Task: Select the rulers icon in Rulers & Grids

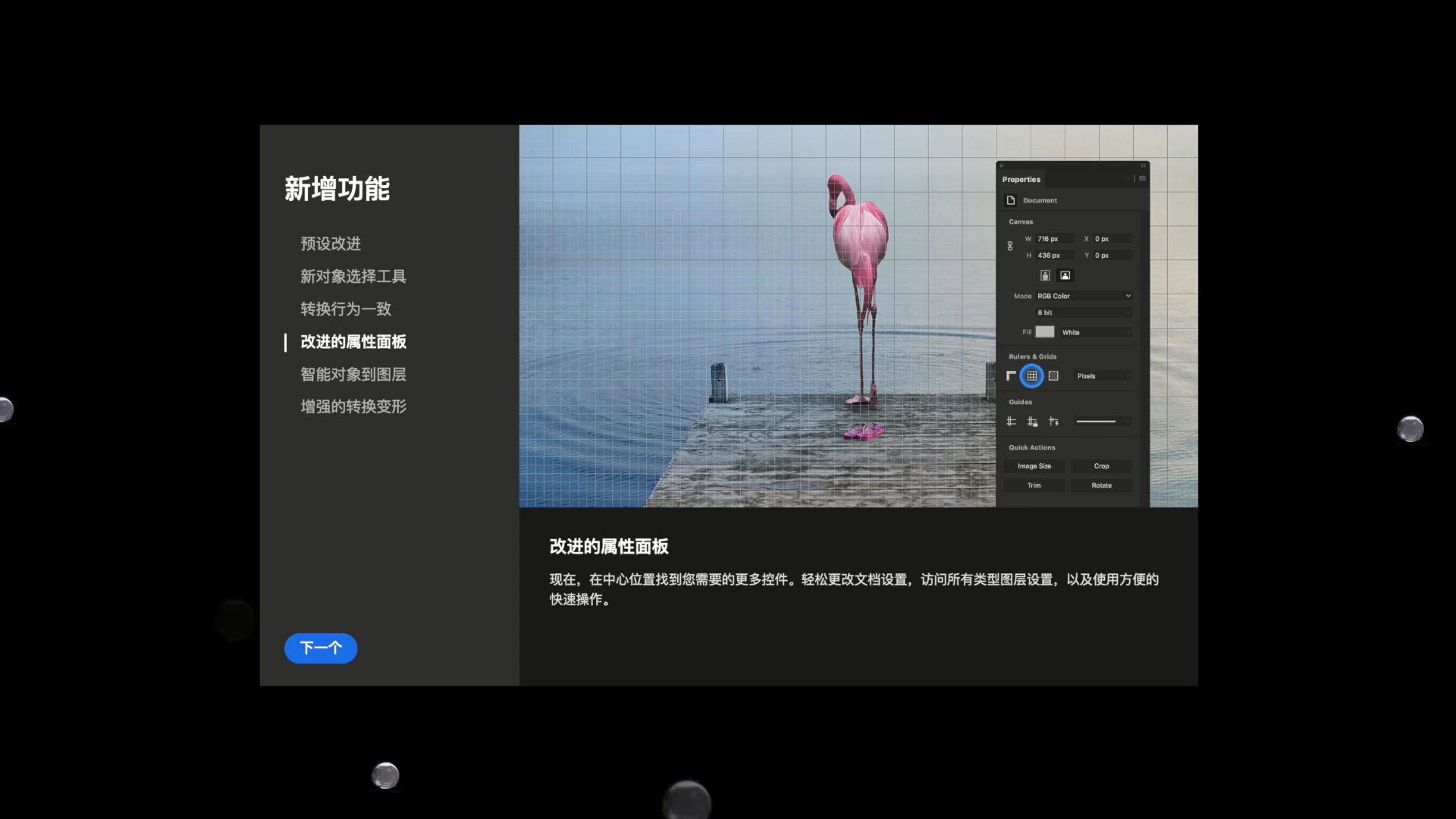Action: click(x=1012, y=375)
